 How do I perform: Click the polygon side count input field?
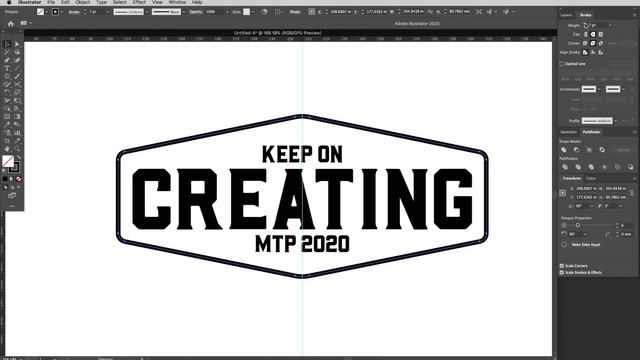[627, 225]
